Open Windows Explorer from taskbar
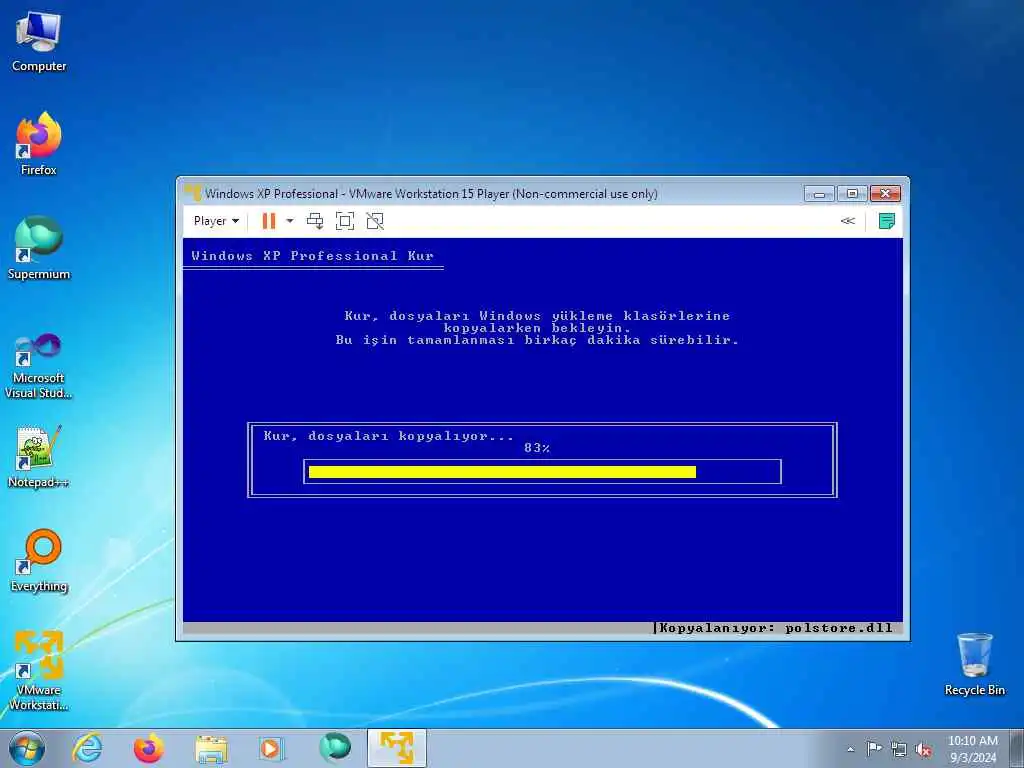Screen dimensions: 1024x768 pos(211,748)
